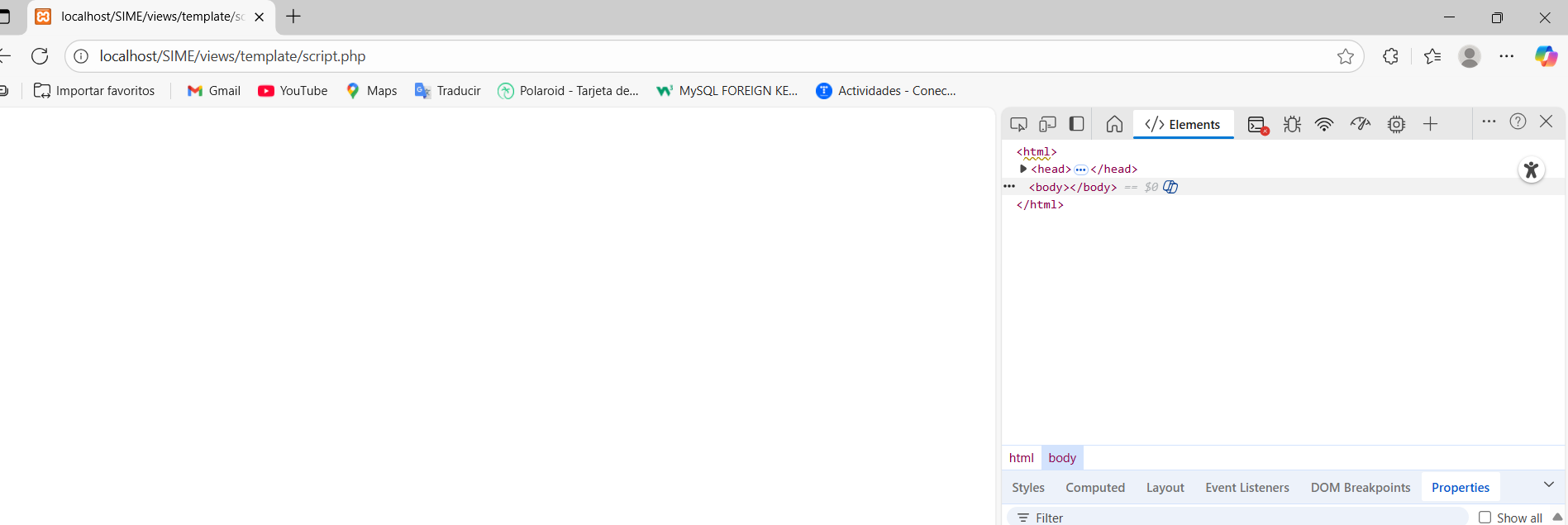Toggle device emulation mode
This screenshot has height=525, width=1568.
tap(1047, 124)
